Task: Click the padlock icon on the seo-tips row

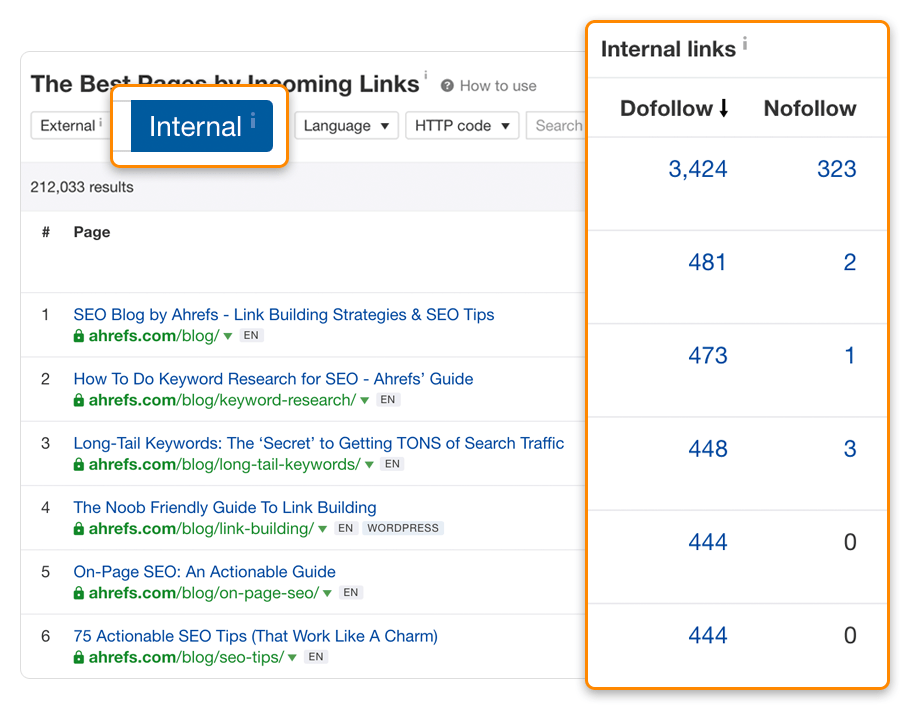Action: tap(78, 657)
